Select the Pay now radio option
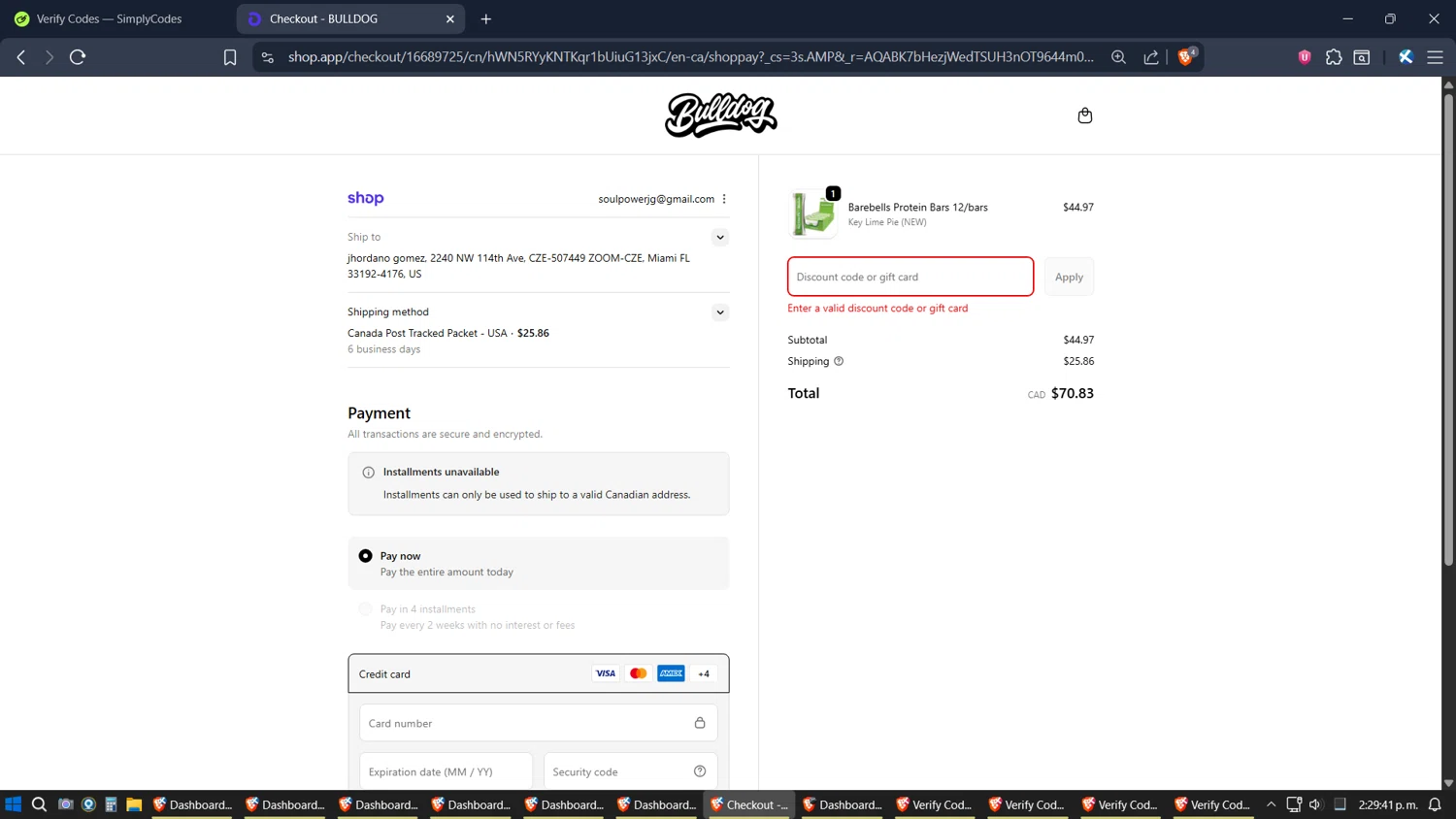Viewport: 1456px width, 819px height. click(365, 556)
